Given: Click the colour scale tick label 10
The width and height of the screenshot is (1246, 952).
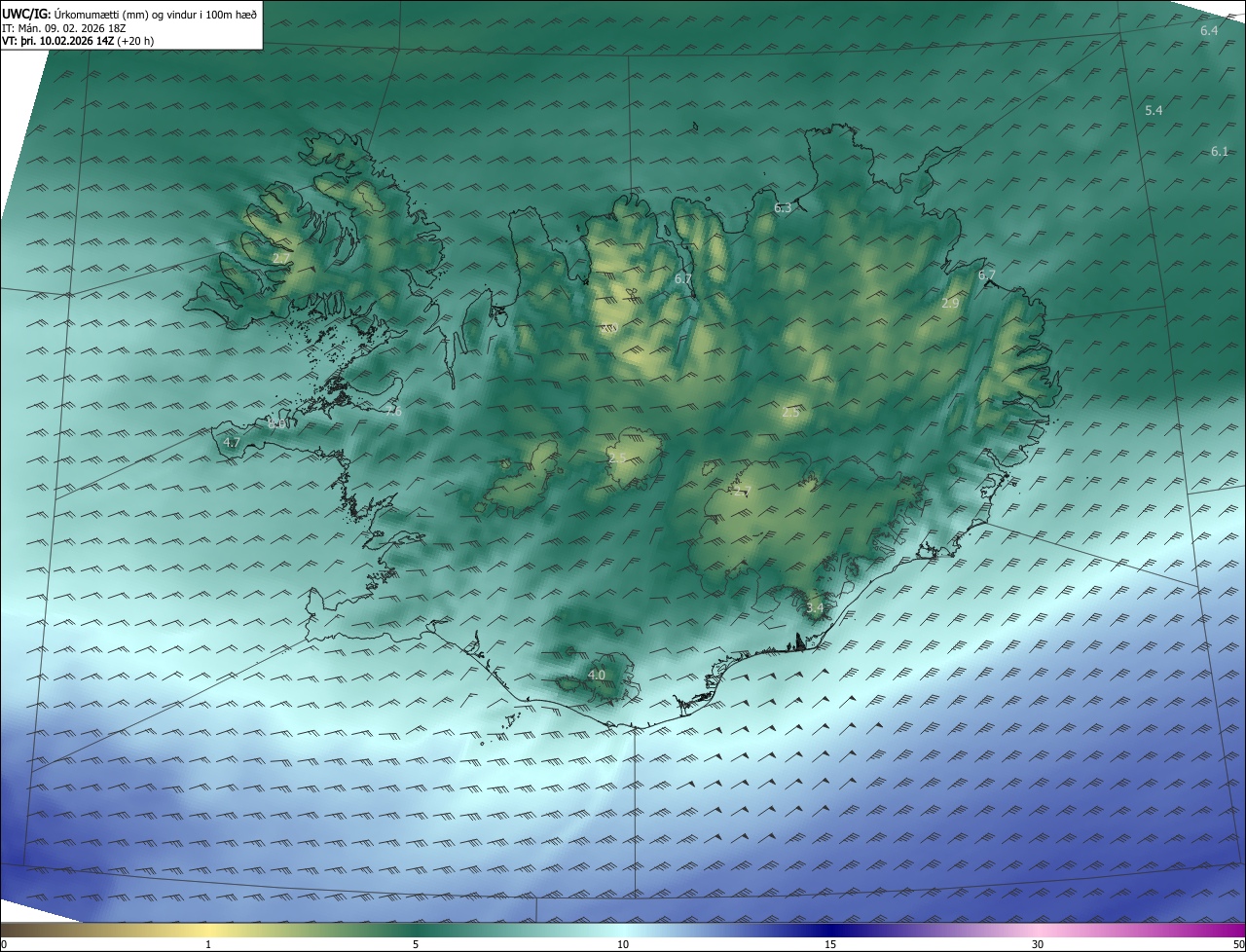Looking at the screenshot, I should click(x=623, y=944).
